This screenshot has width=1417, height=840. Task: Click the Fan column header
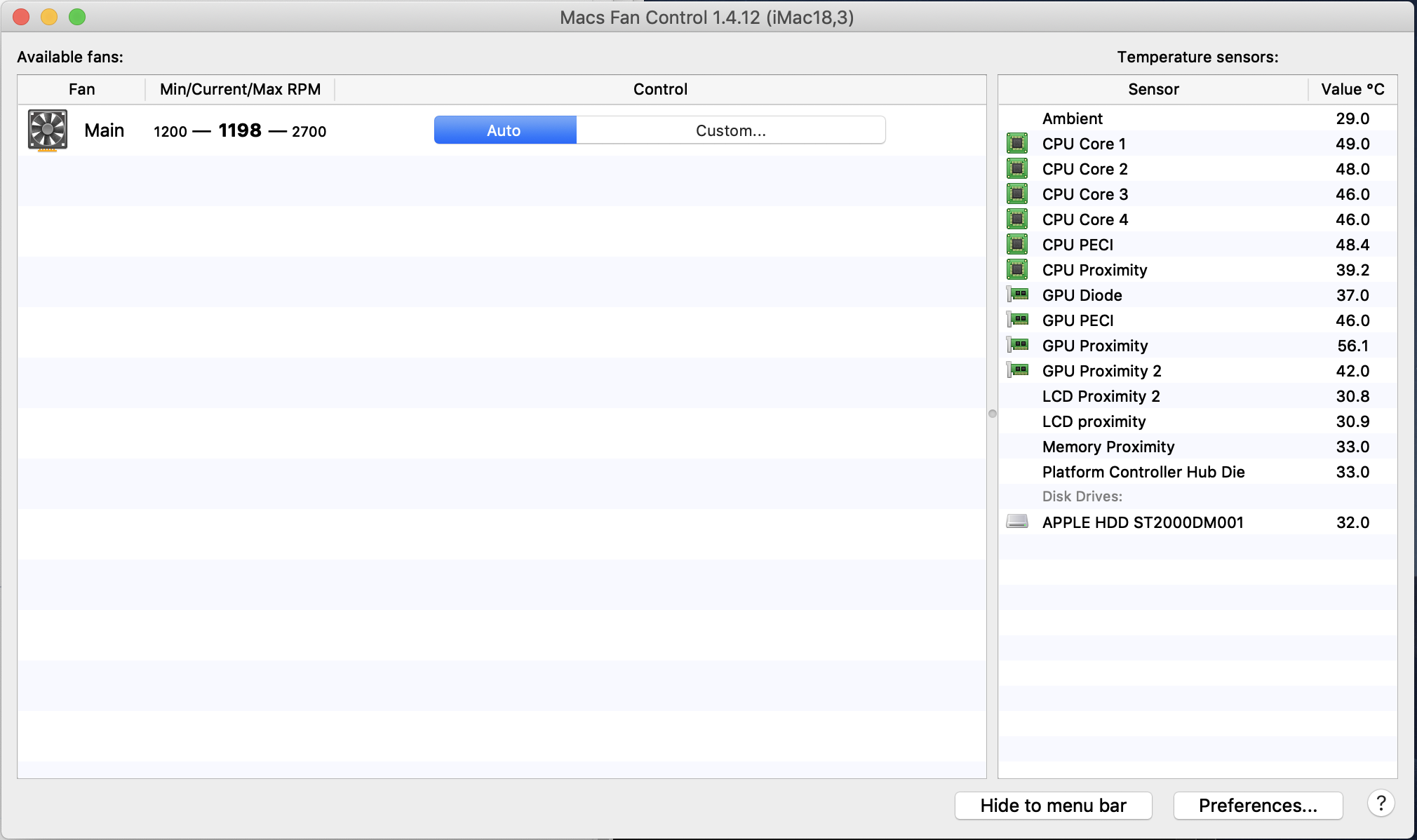coord(81,89)
